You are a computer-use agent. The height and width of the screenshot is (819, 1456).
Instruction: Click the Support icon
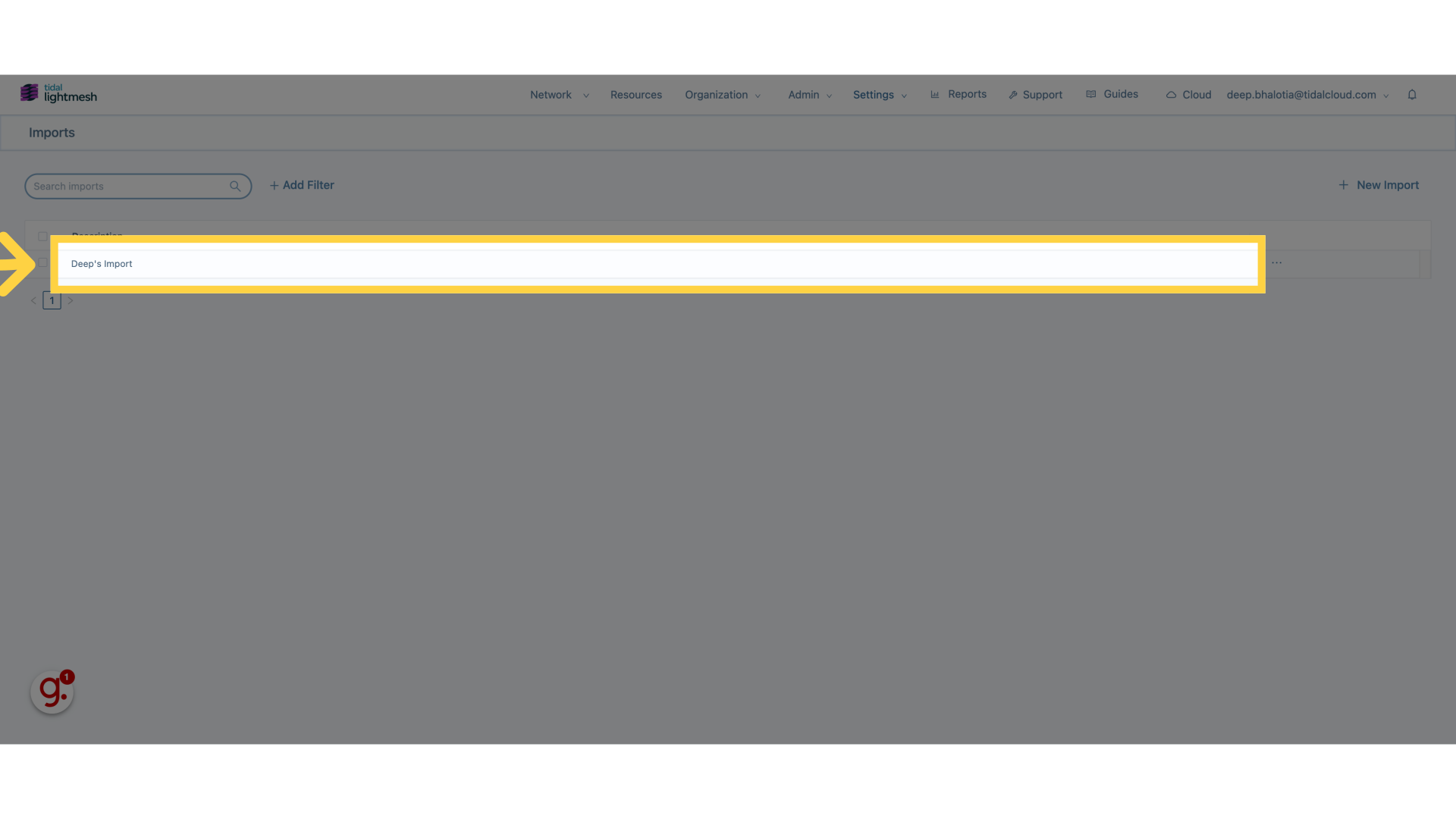1013,94
